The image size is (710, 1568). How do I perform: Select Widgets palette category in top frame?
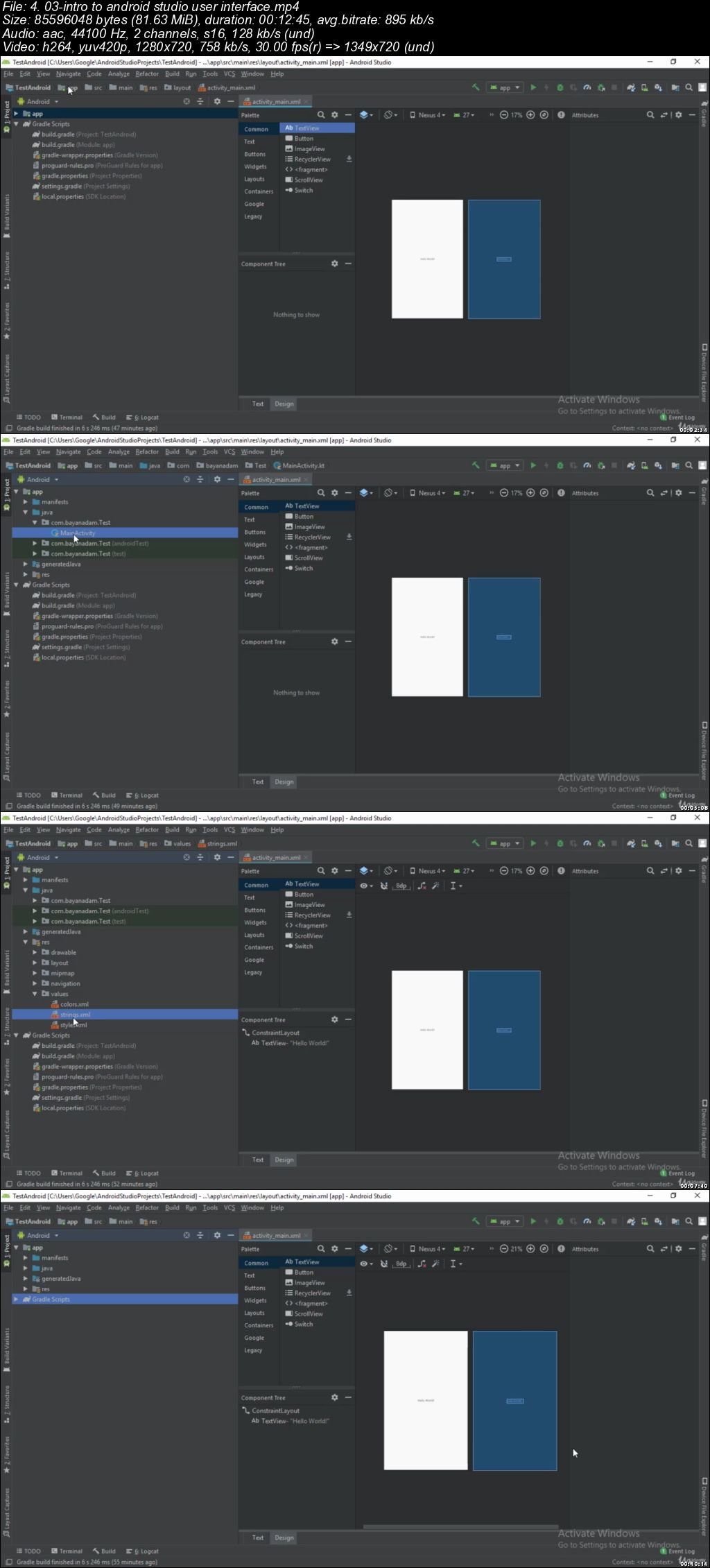255,166
